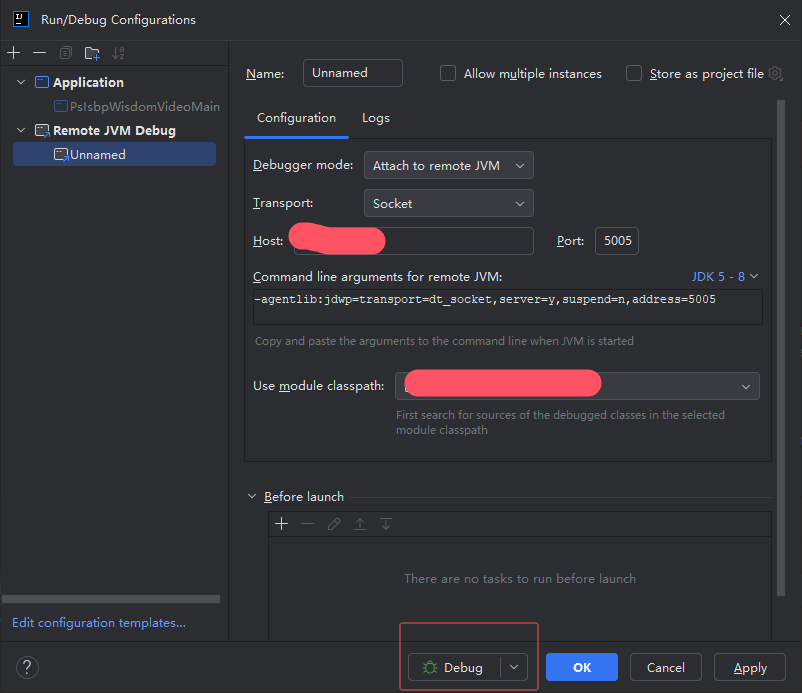Viewport: 802px width, 693px height.
Task: Switch to the Configuration tab
Action: (x=296, y=118)
